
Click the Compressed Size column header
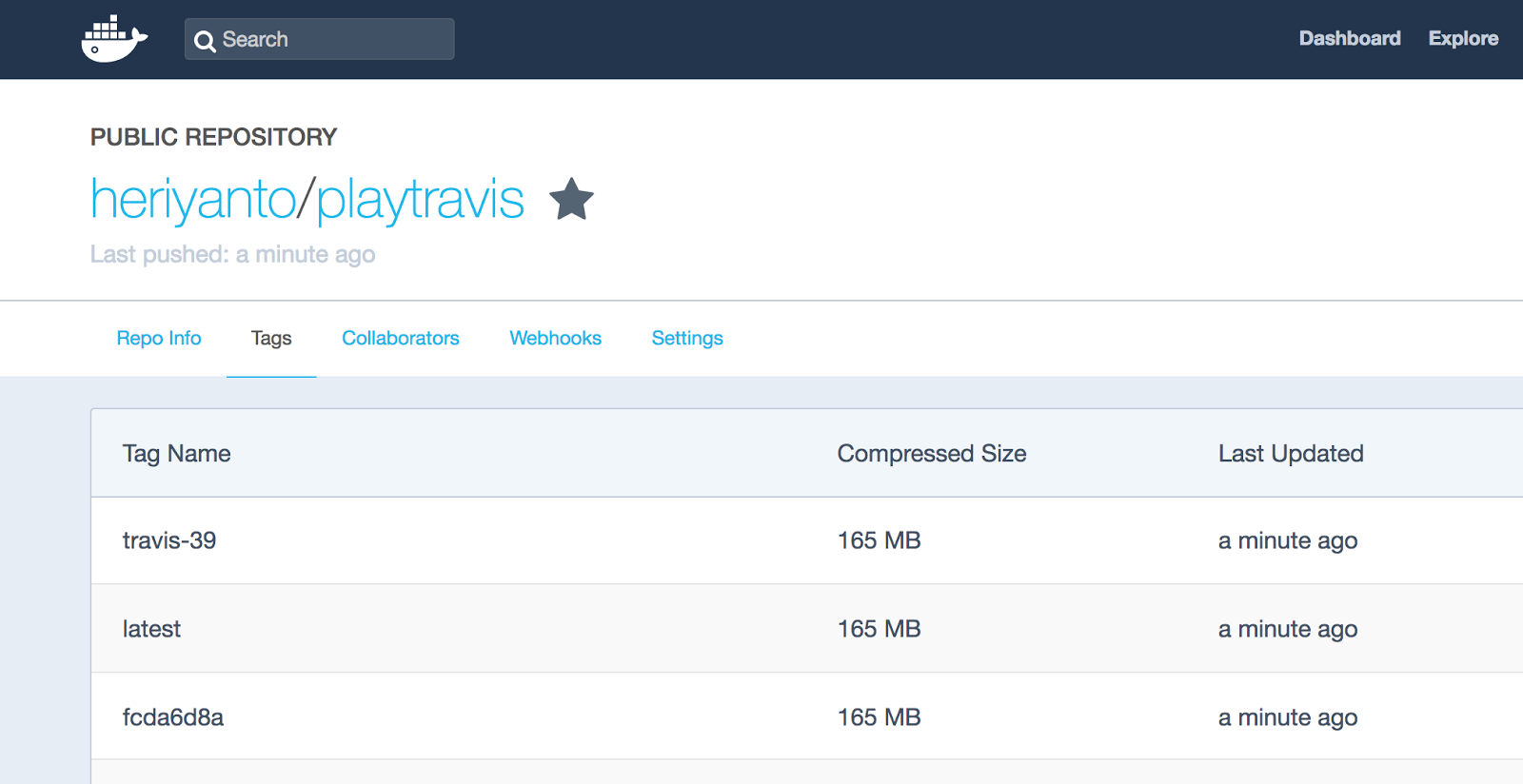[932, 454]
